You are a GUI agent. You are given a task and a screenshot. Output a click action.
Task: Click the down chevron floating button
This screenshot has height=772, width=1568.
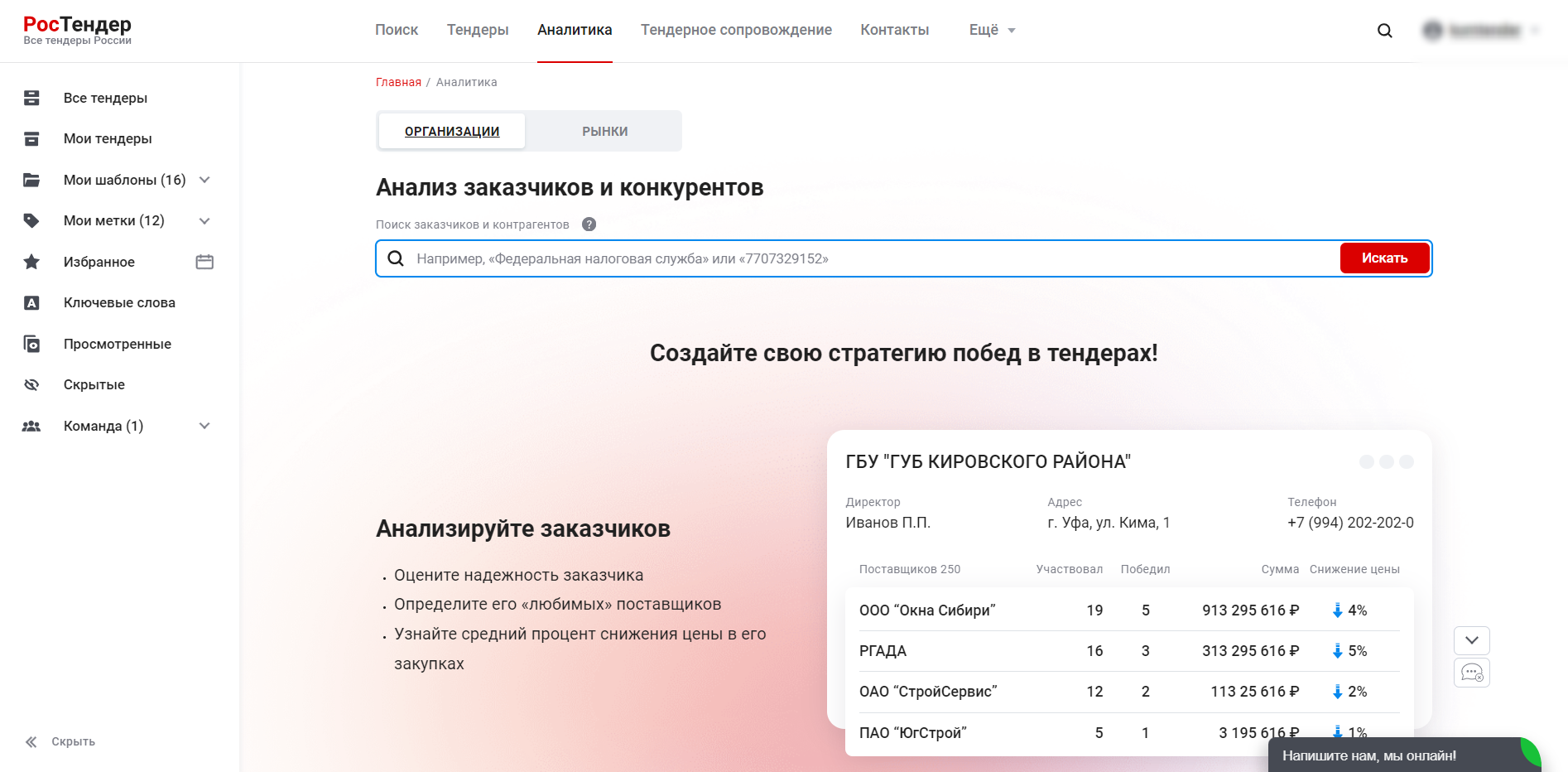[x=1471, y=640]
